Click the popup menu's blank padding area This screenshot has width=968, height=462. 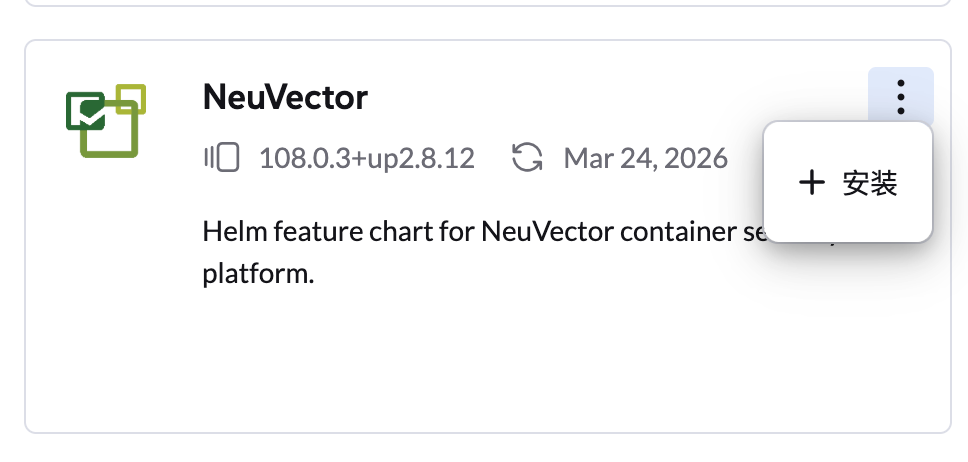(848, 225)
